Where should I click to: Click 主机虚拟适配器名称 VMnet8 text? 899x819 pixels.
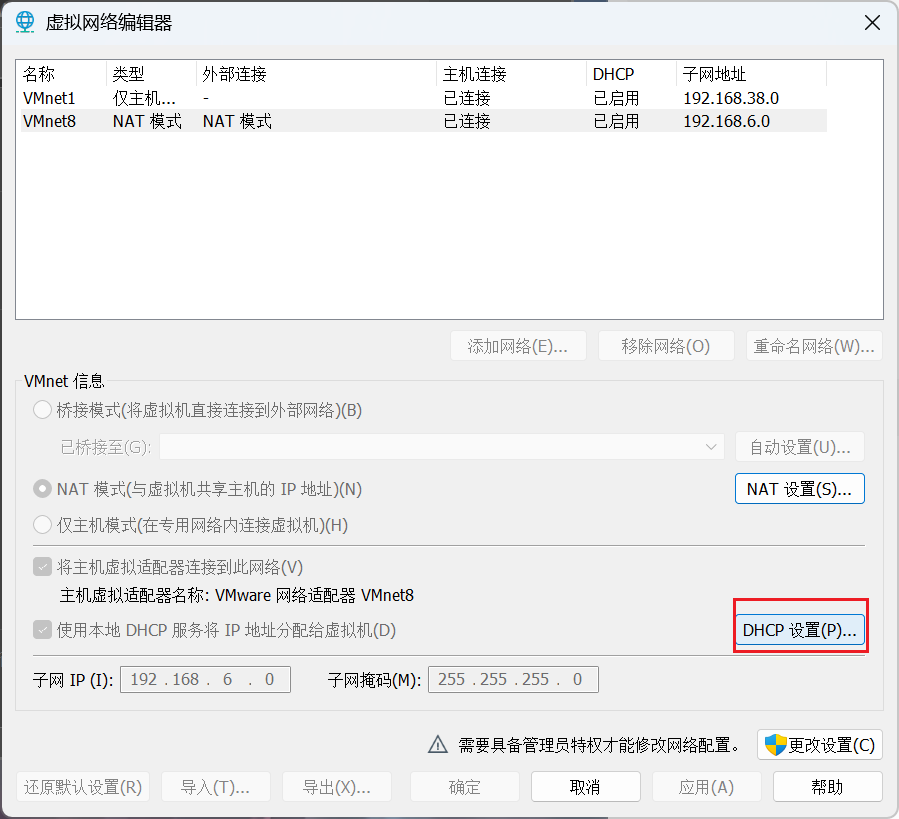237,595
